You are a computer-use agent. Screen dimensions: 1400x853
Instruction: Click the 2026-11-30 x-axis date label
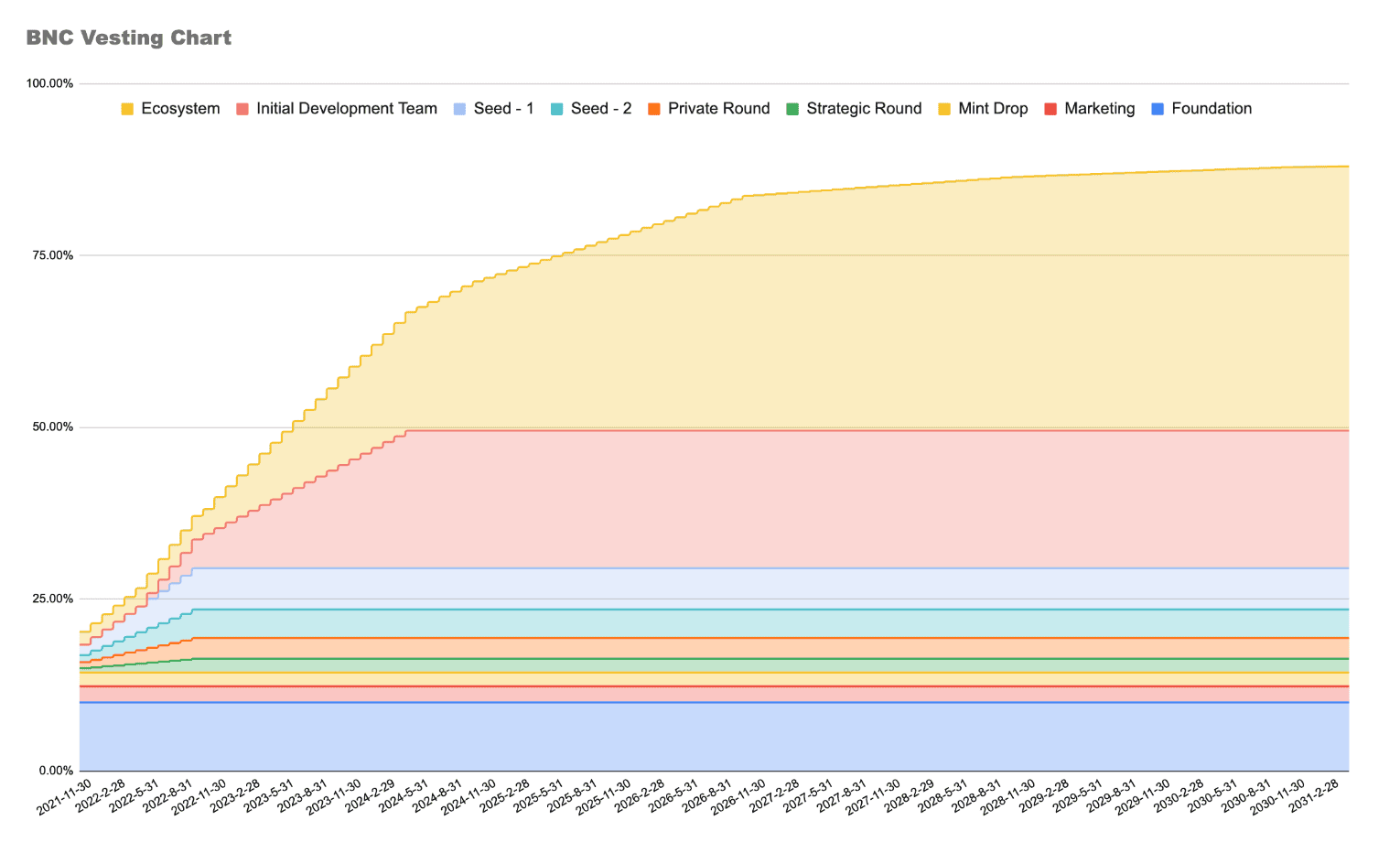[x=738, y=799]
